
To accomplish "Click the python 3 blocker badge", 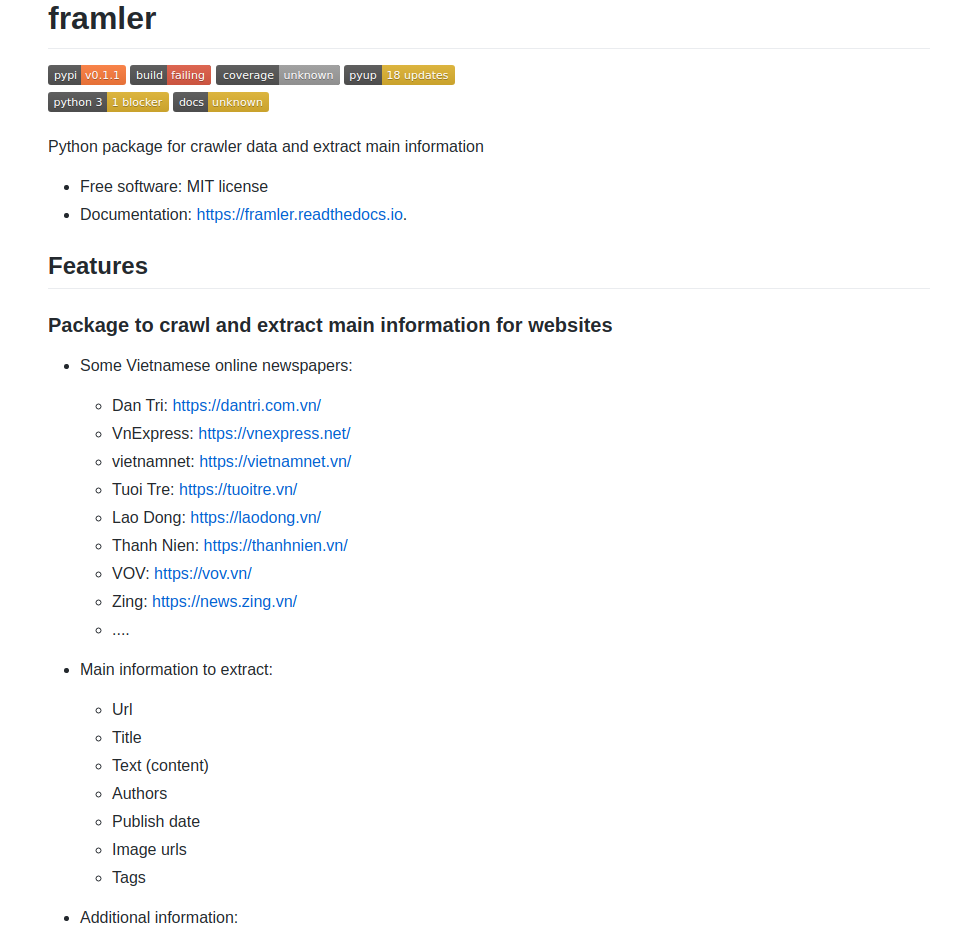I will [108, 102].
